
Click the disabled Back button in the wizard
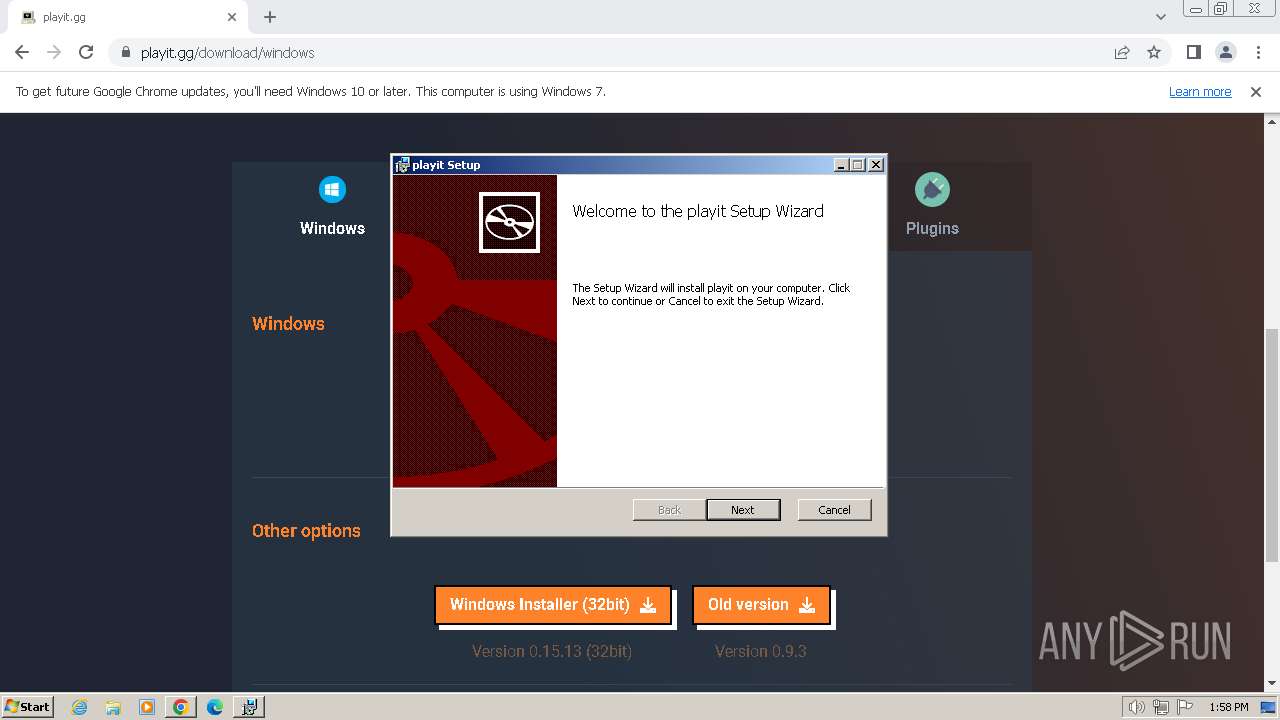point(669,509)
